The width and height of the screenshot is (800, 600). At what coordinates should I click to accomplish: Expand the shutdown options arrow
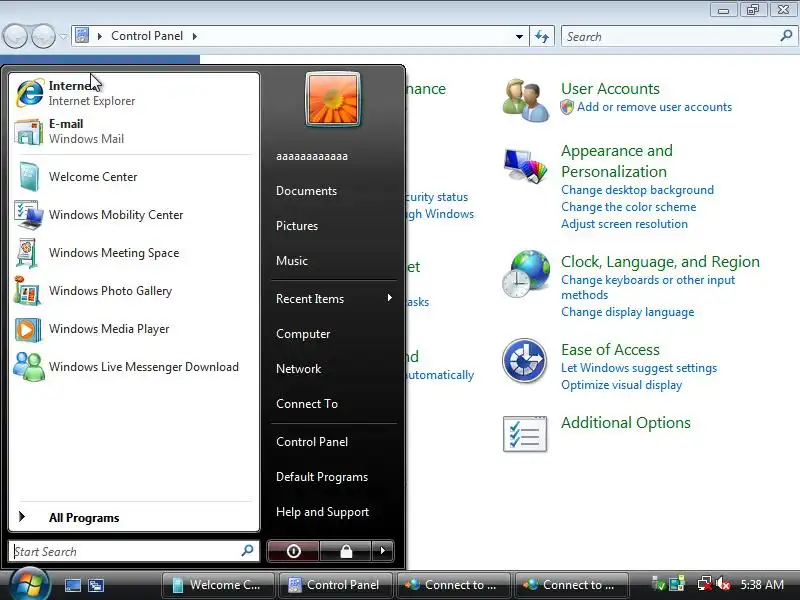383,551
